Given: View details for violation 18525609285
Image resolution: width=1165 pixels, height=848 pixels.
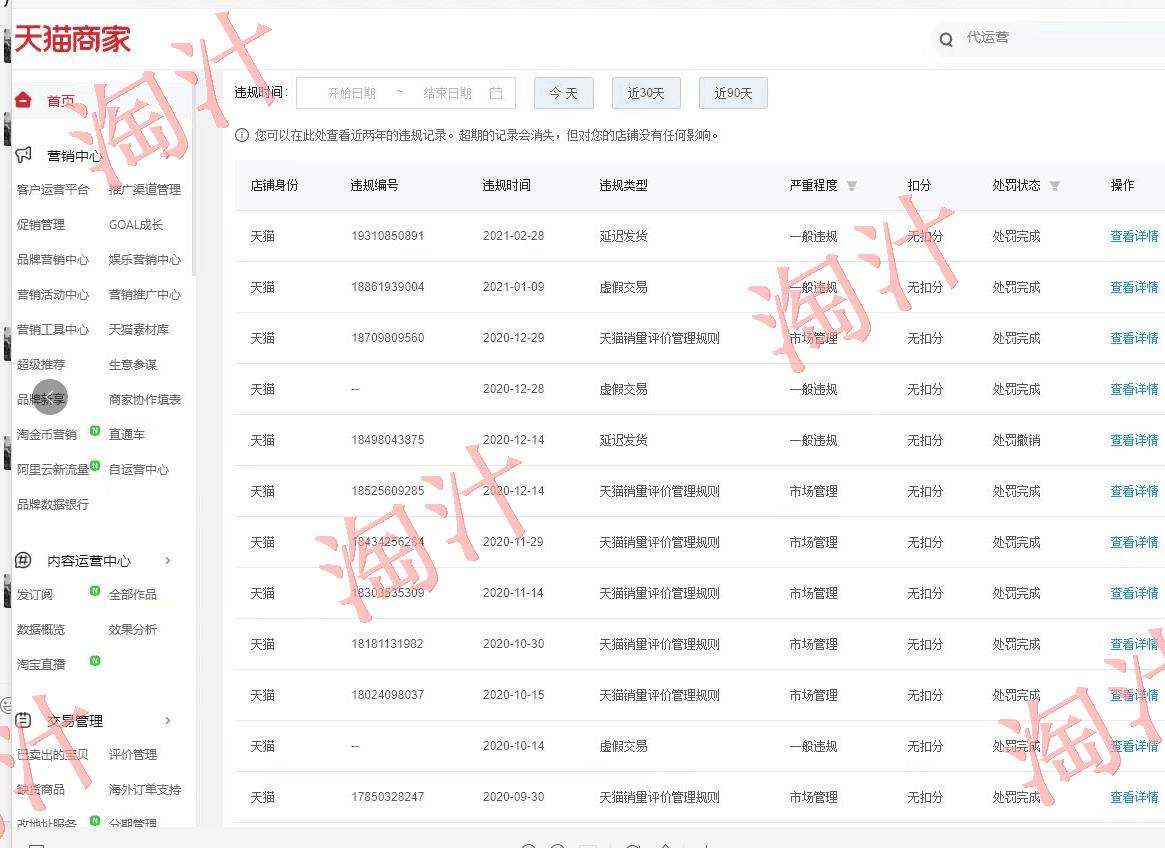Looking at the screenshot, I should click(x=1134, y=491).
